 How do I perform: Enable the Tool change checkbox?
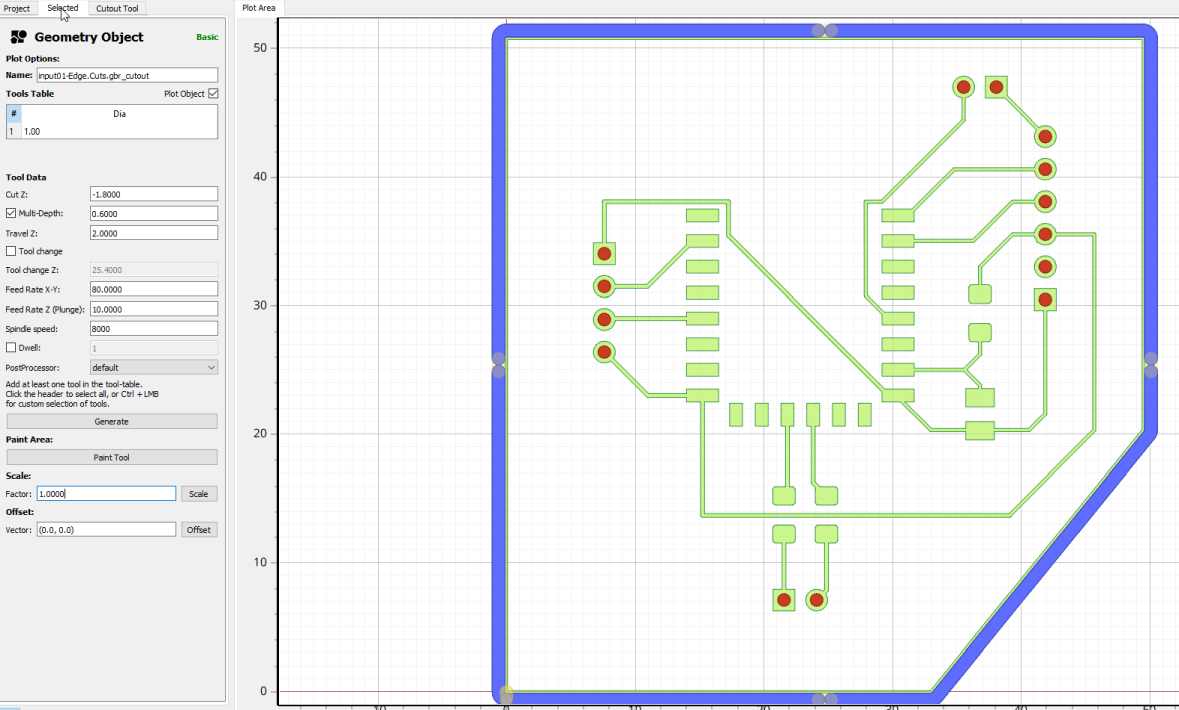click(11, 251)
